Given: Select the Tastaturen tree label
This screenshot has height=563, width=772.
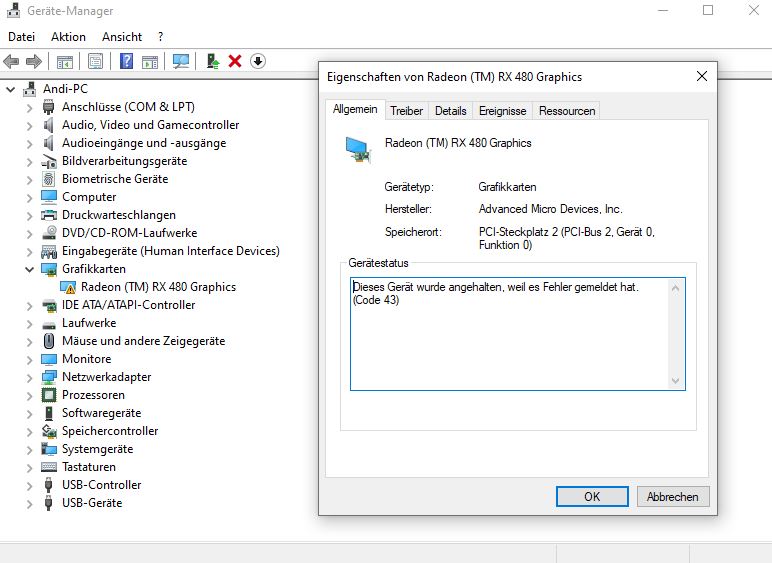Looking at the screenshot, I should pyautogui.click(x=89, y=467).
